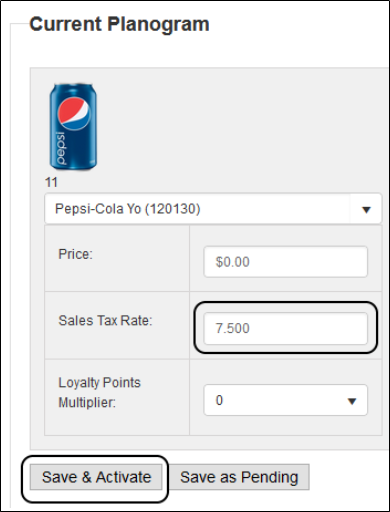Click the 0 value in the loyalty multiplier box
The height and width of the screenshot is (512, 390).
[219, 400]
